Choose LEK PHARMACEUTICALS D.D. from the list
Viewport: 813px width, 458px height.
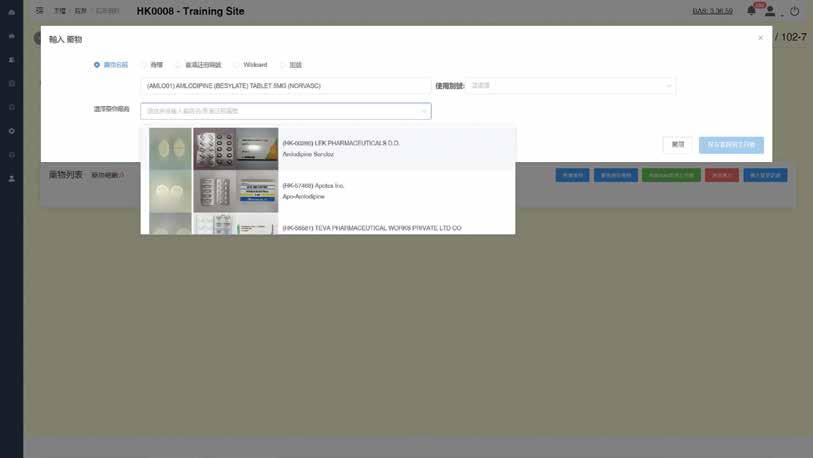point(328,148)
